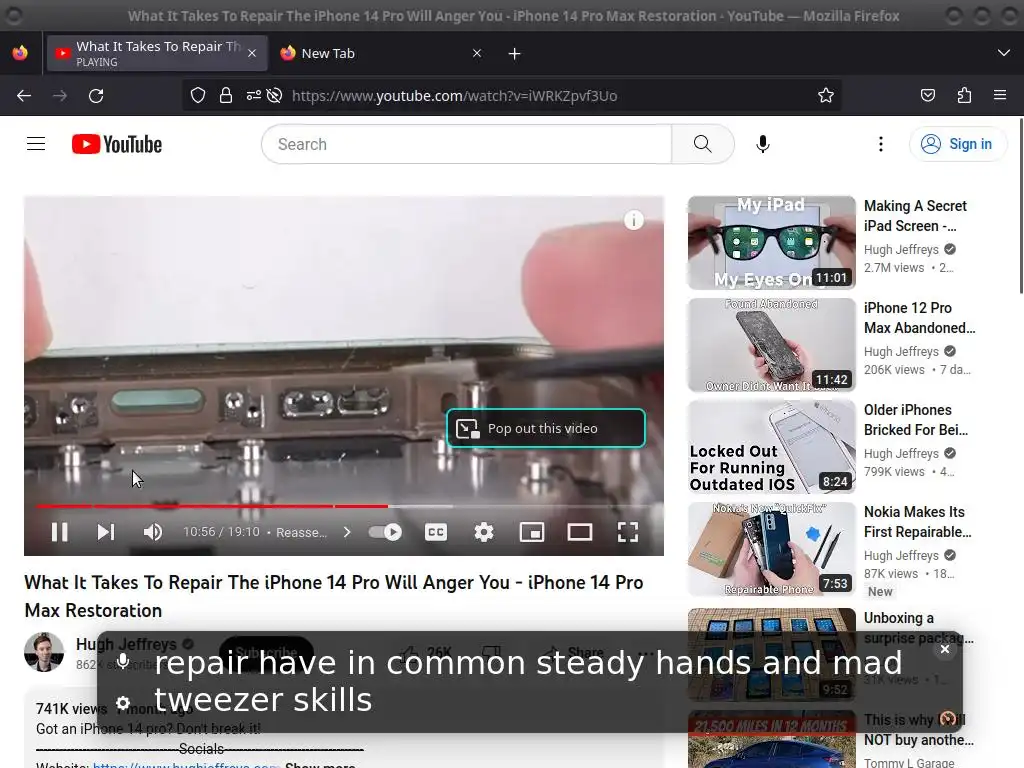Open the video info card icon
1024x768 pixels.
click(633, 220)
